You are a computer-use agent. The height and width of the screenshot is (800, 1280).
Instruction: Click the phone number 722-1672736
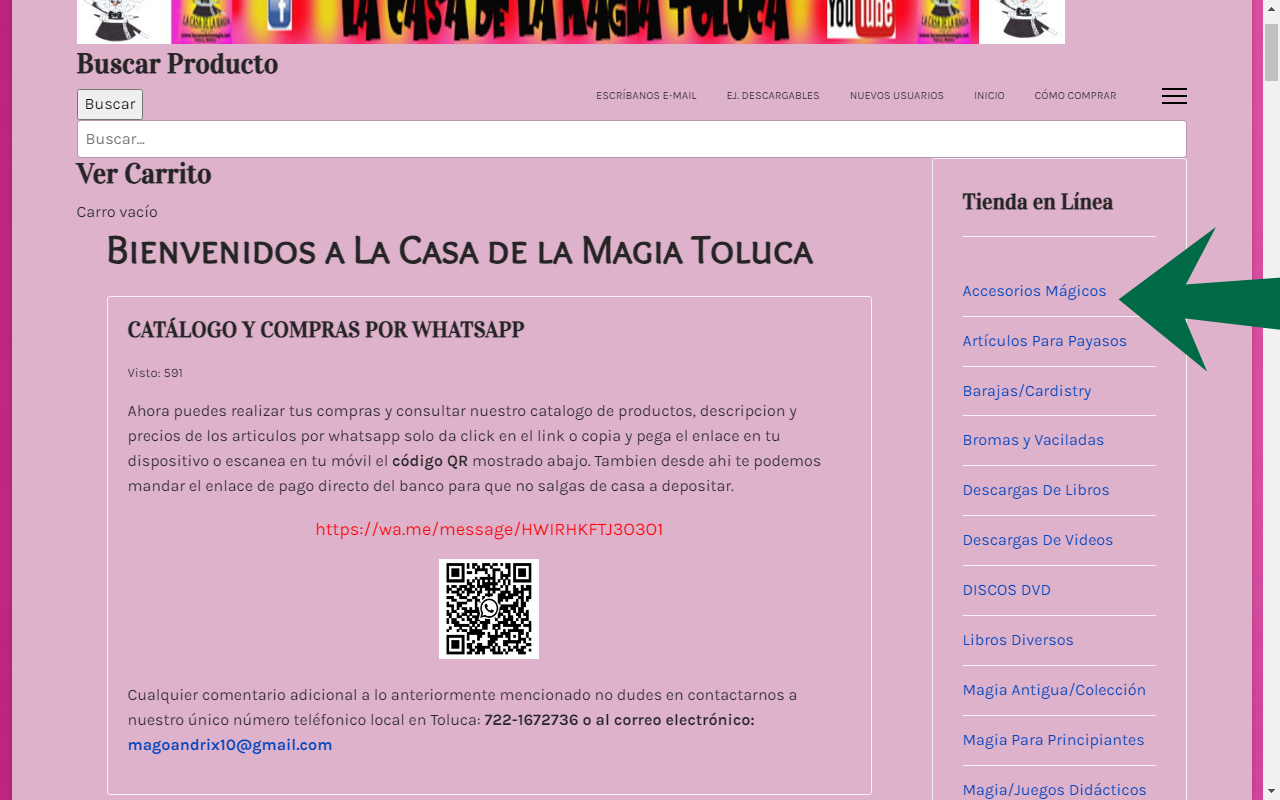point(531,720)
